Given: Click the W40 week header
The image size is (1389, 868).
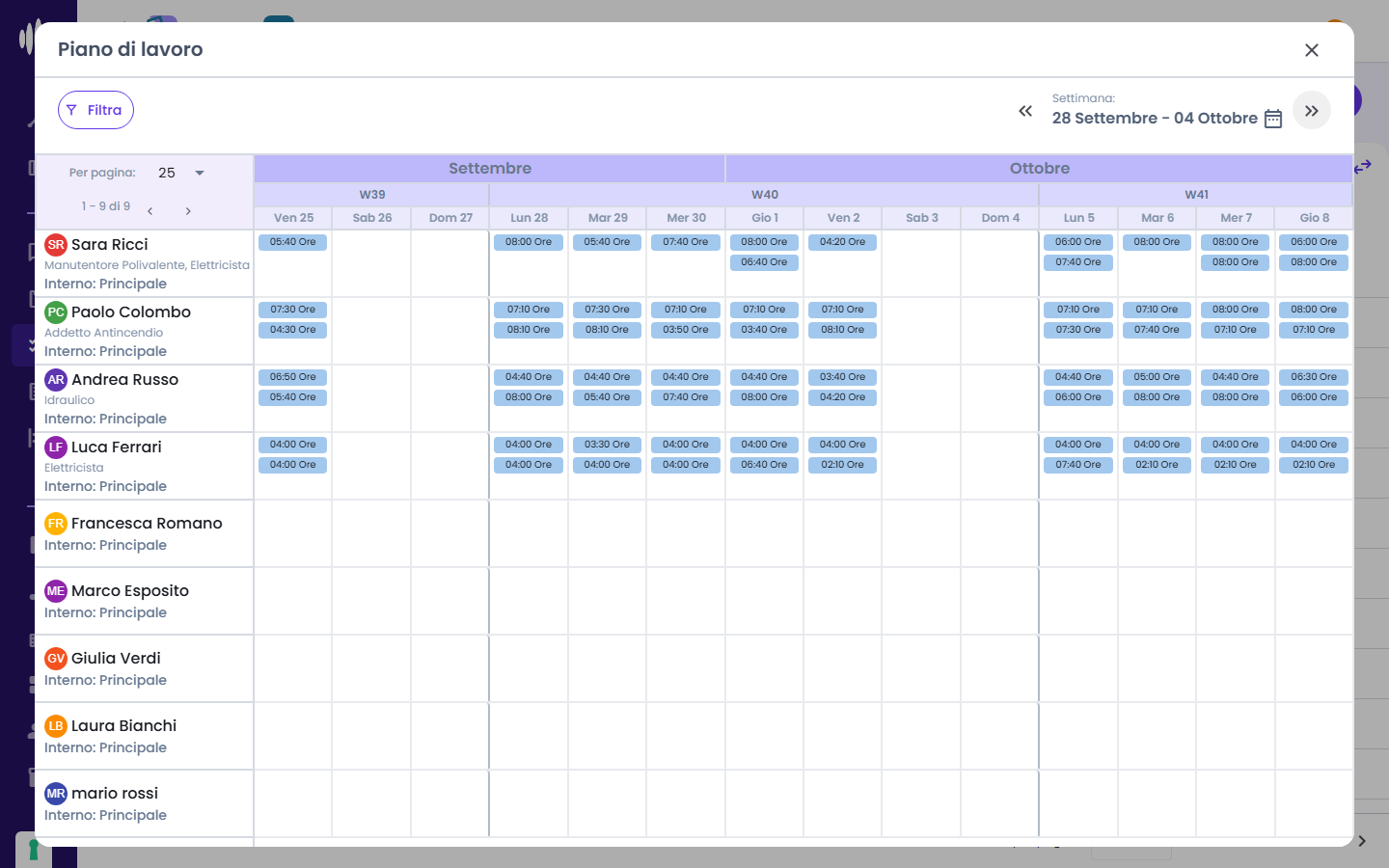Looking at the screenshot, I should click(765, 195).
